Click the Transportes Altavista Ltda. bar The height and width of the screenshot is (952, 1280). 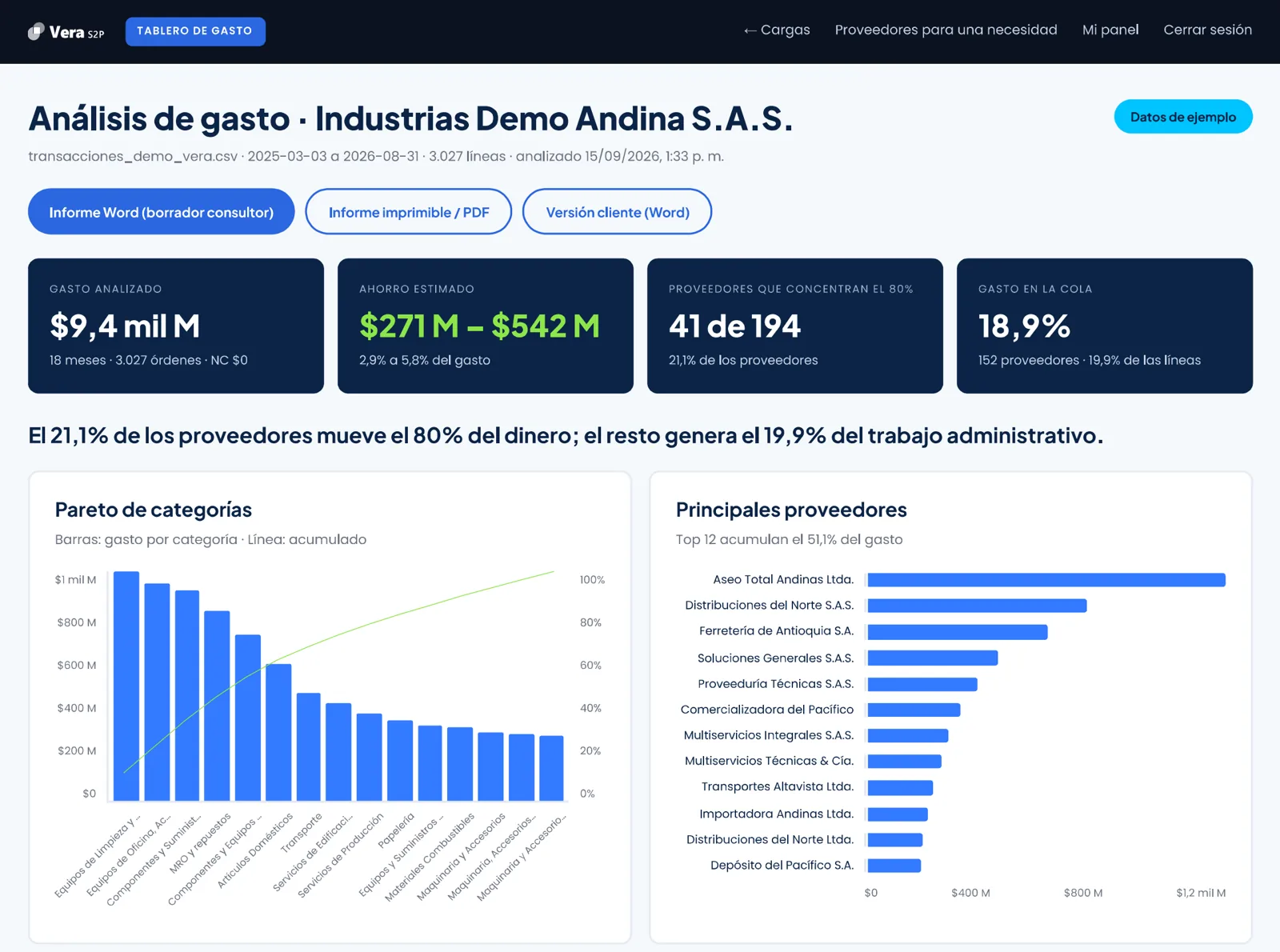(900, 787)
